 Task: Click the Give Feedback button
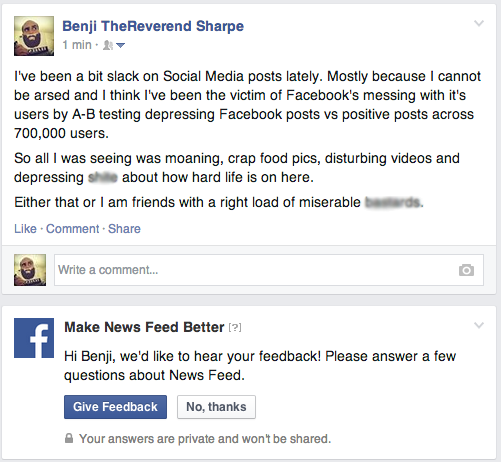(x=115, y=407)
